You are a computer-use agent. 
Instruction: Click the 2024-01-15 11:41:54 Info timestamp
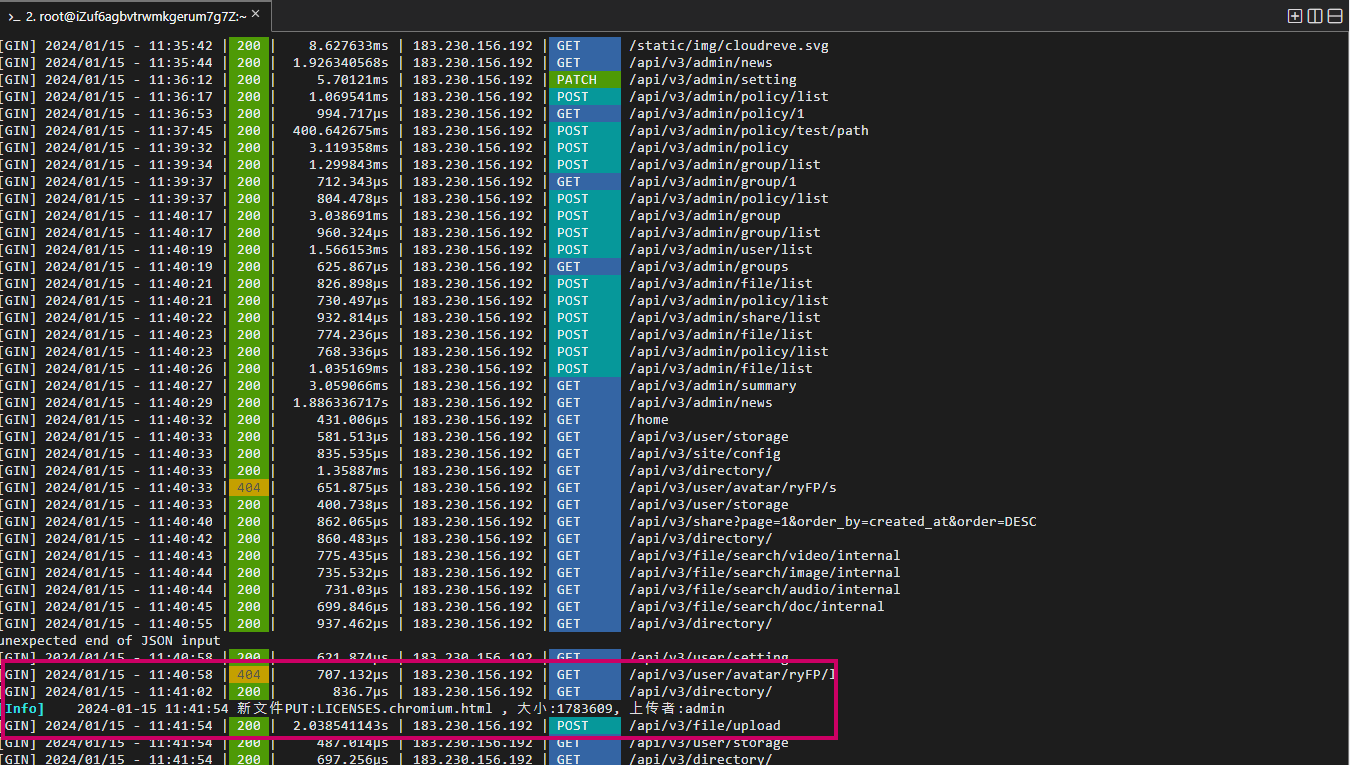pyautogui.click(x=153, y=709)
